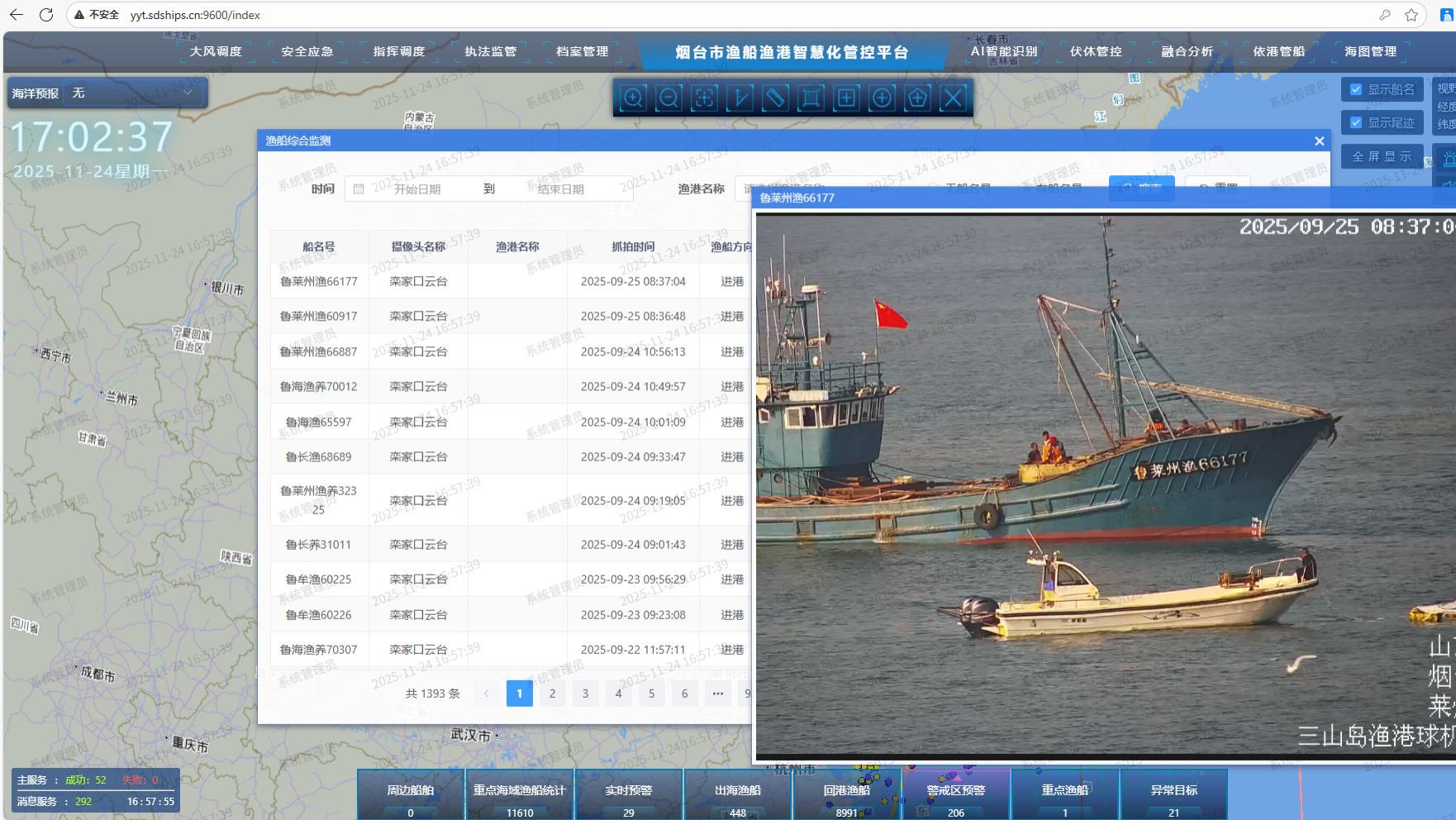Image resolution: width=1456 pixels, height=820 pixels.
Task: Click the password key icon in address bar
Action: (1385, 15)
